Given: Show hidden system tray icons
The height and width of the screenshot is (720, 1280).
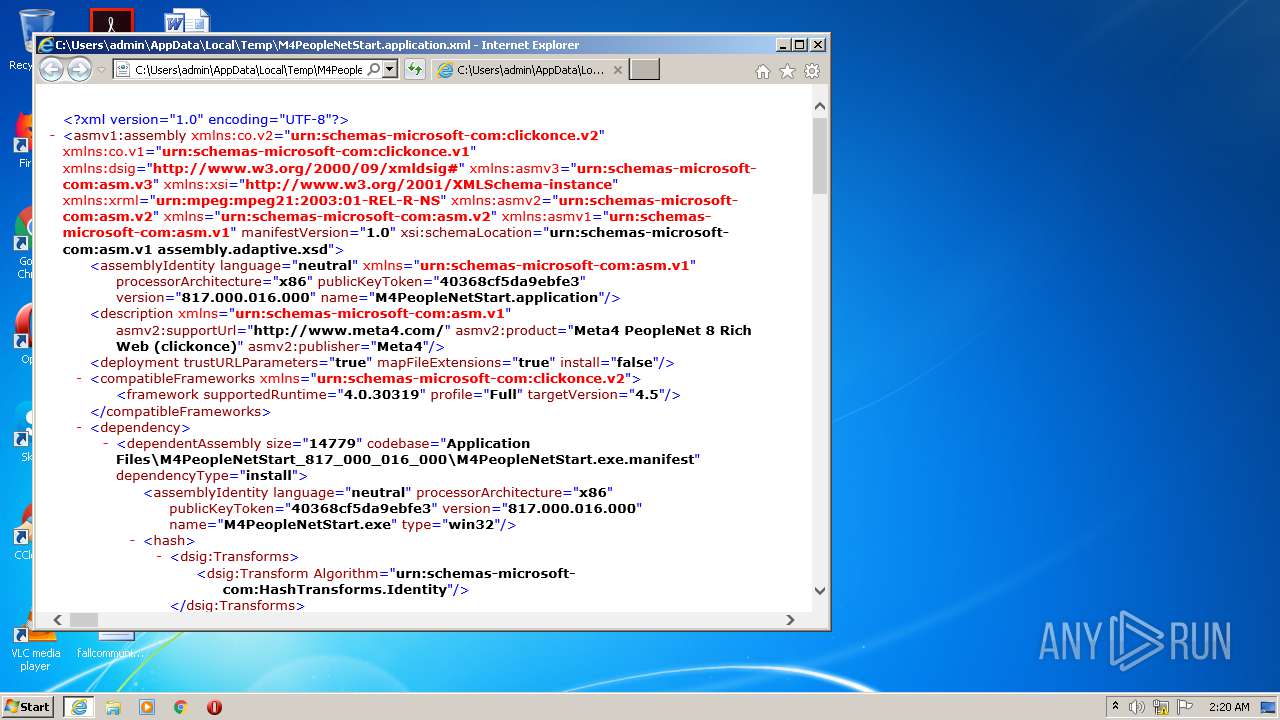Looking at the screenshot, I should (x=1115, y=706).
